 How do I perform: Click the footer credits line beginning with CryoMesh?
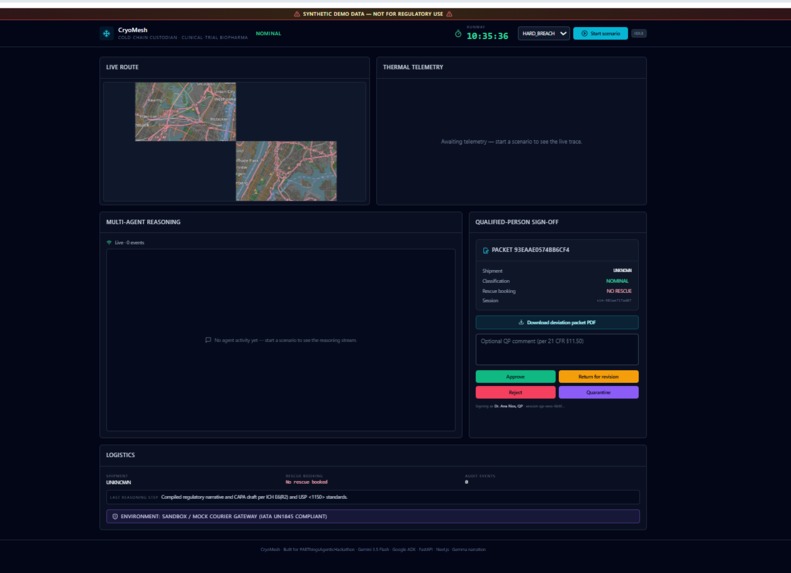tap(373, 550)
